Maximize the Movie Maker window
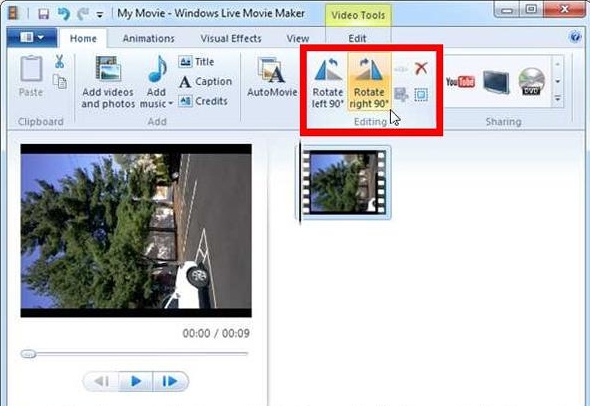This screenshot has width=590, height=406. (531, 9)
